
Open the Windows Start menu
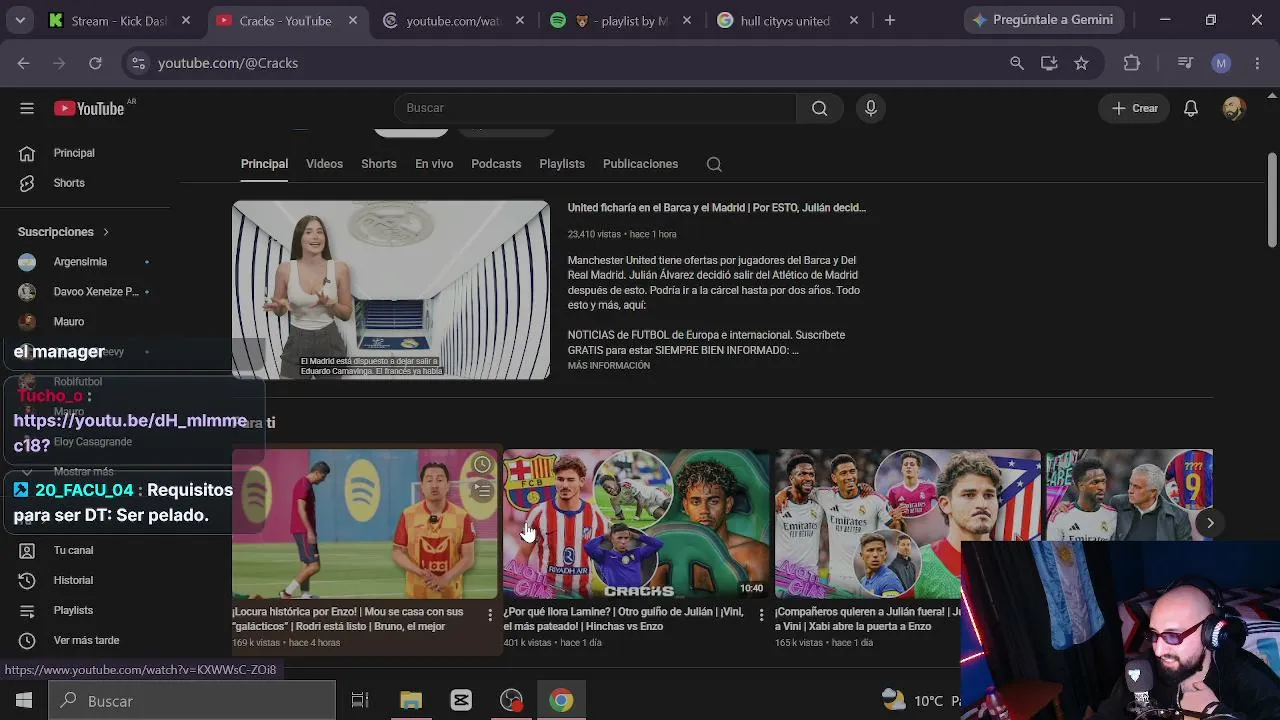pyautogui.click(x=24, y=701)
